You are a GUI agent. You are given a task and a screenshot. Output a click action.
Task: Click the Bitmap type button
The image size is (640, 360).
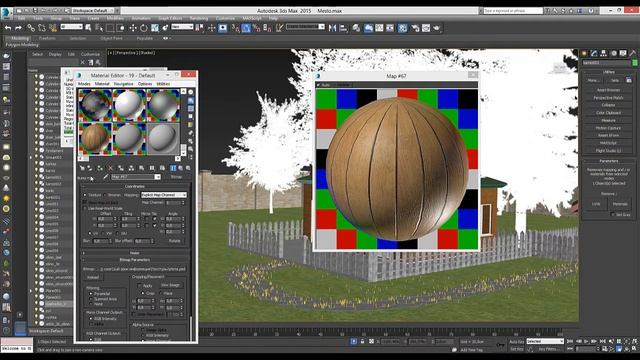(x=176, y=177)
